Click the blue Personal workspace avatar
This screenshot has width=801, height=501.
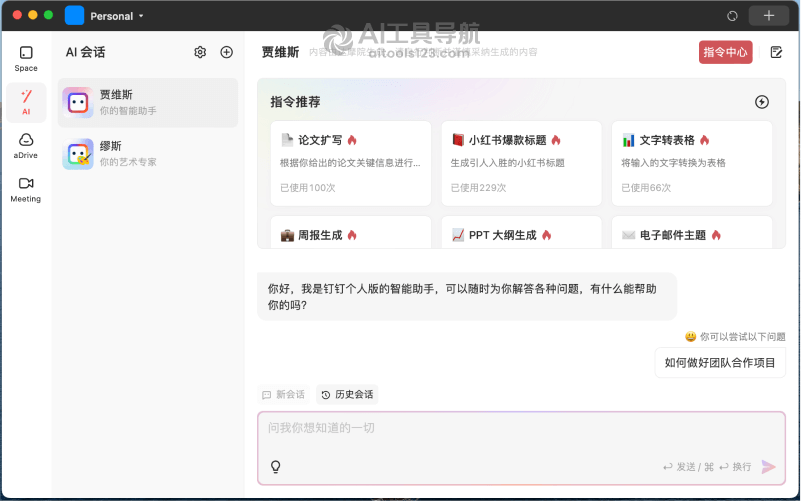pyautogui.click(x=75, y=15)
